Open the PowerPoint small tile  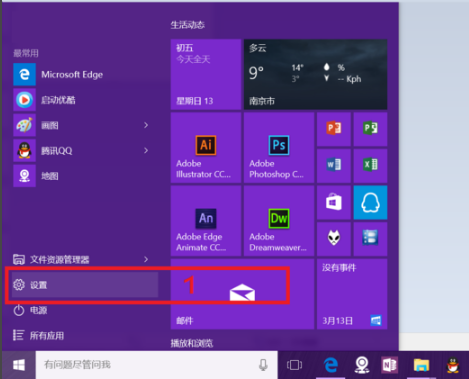pyautogui.click(x=334, y=129)
